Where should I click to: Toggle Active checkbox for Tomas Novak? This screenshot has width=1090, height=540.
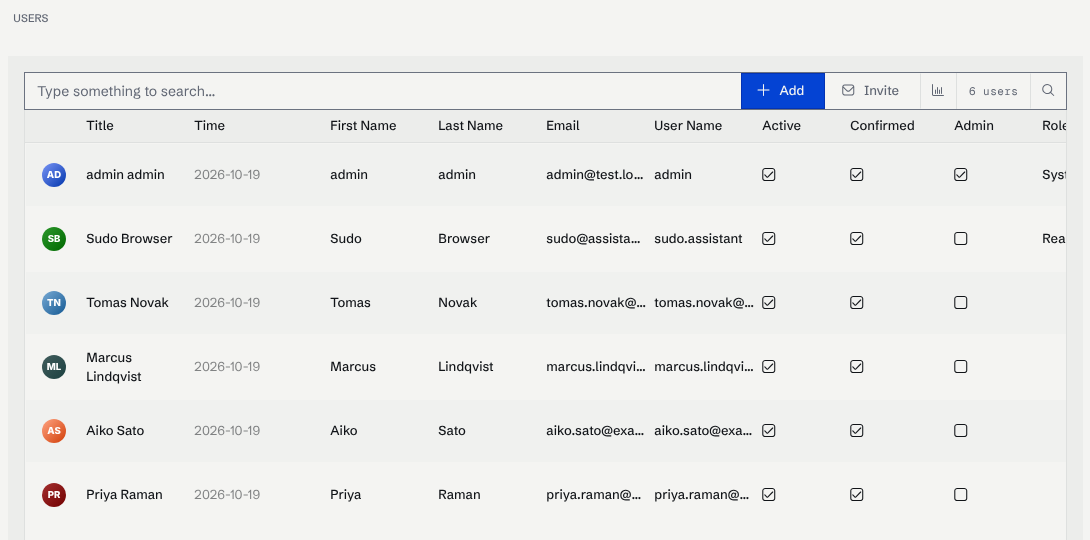click(769, 303)
